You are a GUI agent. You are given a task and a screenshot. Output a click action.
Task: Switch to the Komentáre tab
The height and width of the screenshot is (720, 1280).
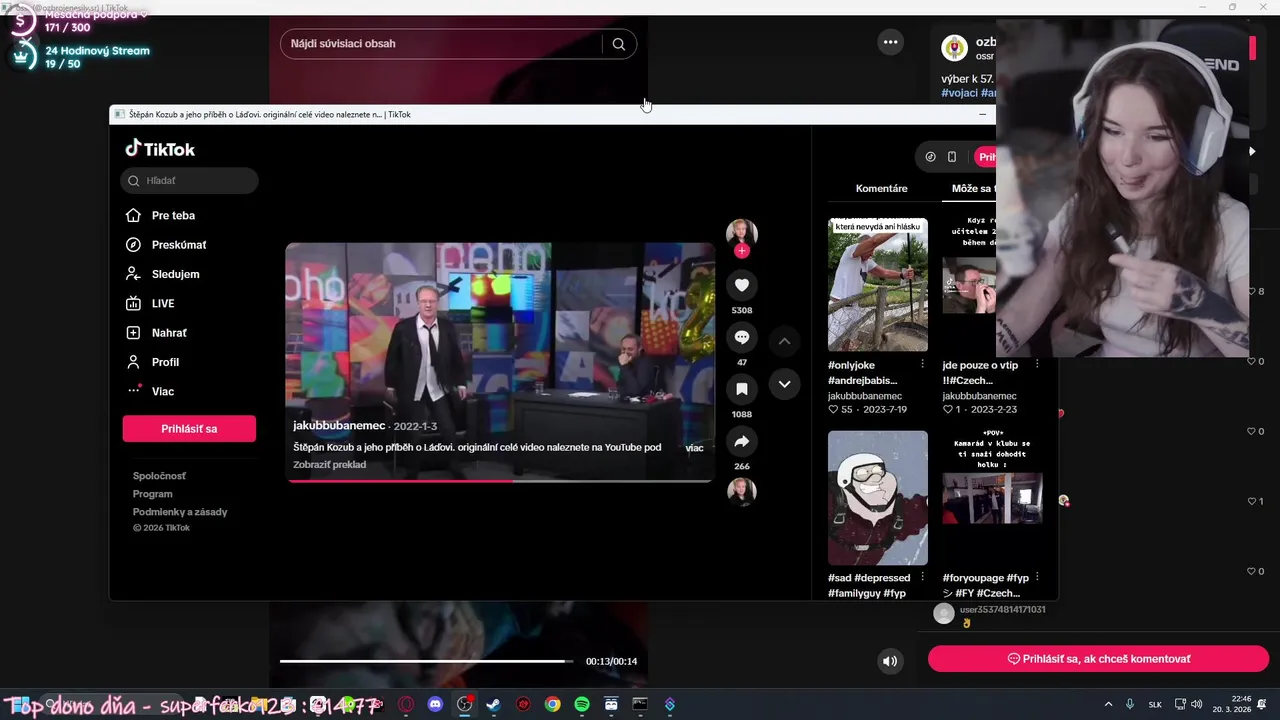pos(882,188)
